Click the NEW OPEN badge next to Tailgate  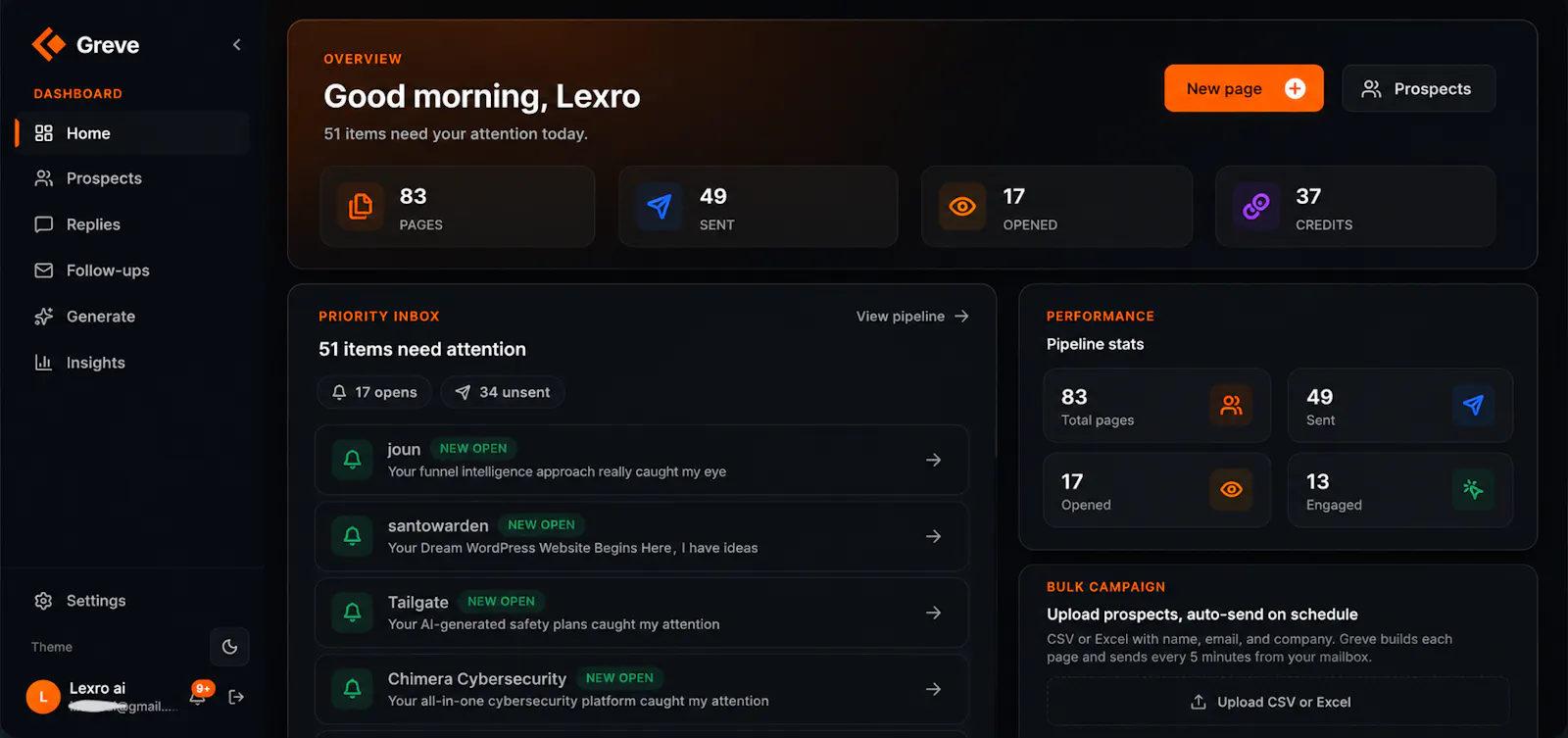[502, 602]
